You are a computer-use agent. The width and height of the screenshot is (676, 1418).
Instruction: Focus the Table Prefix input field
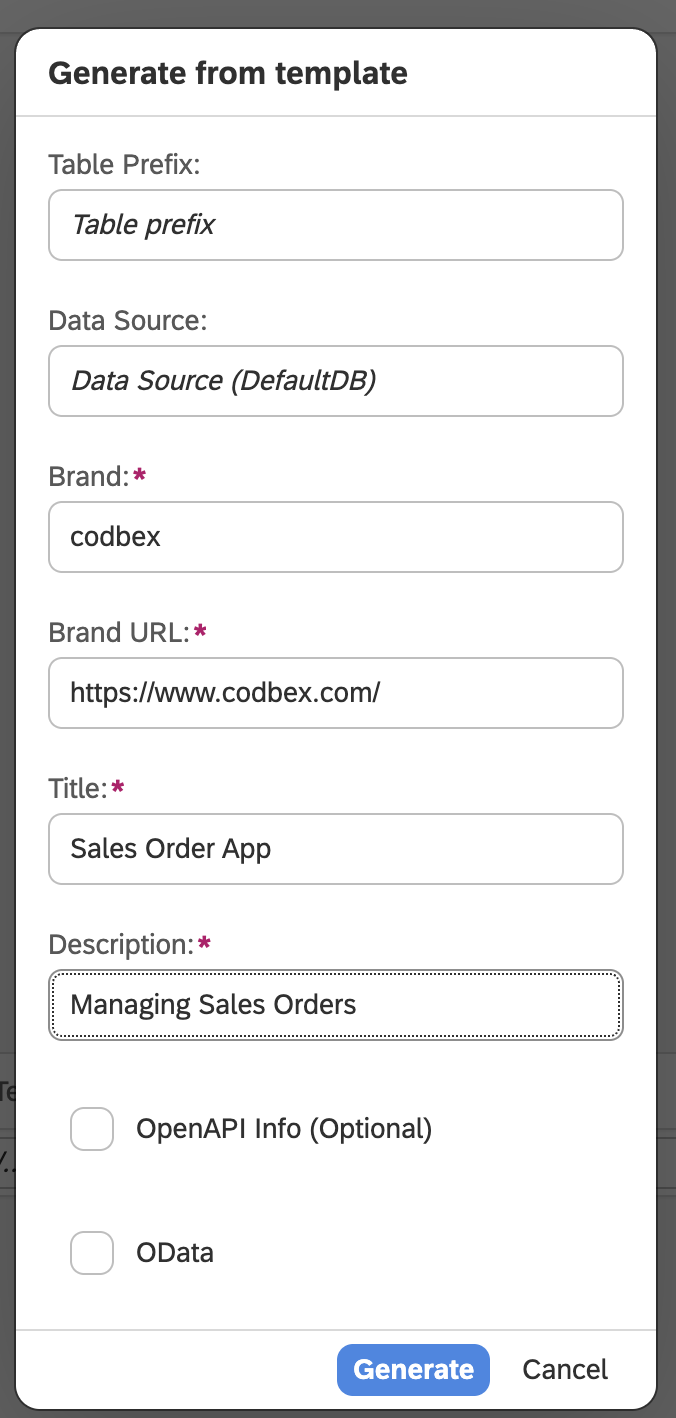(336, 225)
